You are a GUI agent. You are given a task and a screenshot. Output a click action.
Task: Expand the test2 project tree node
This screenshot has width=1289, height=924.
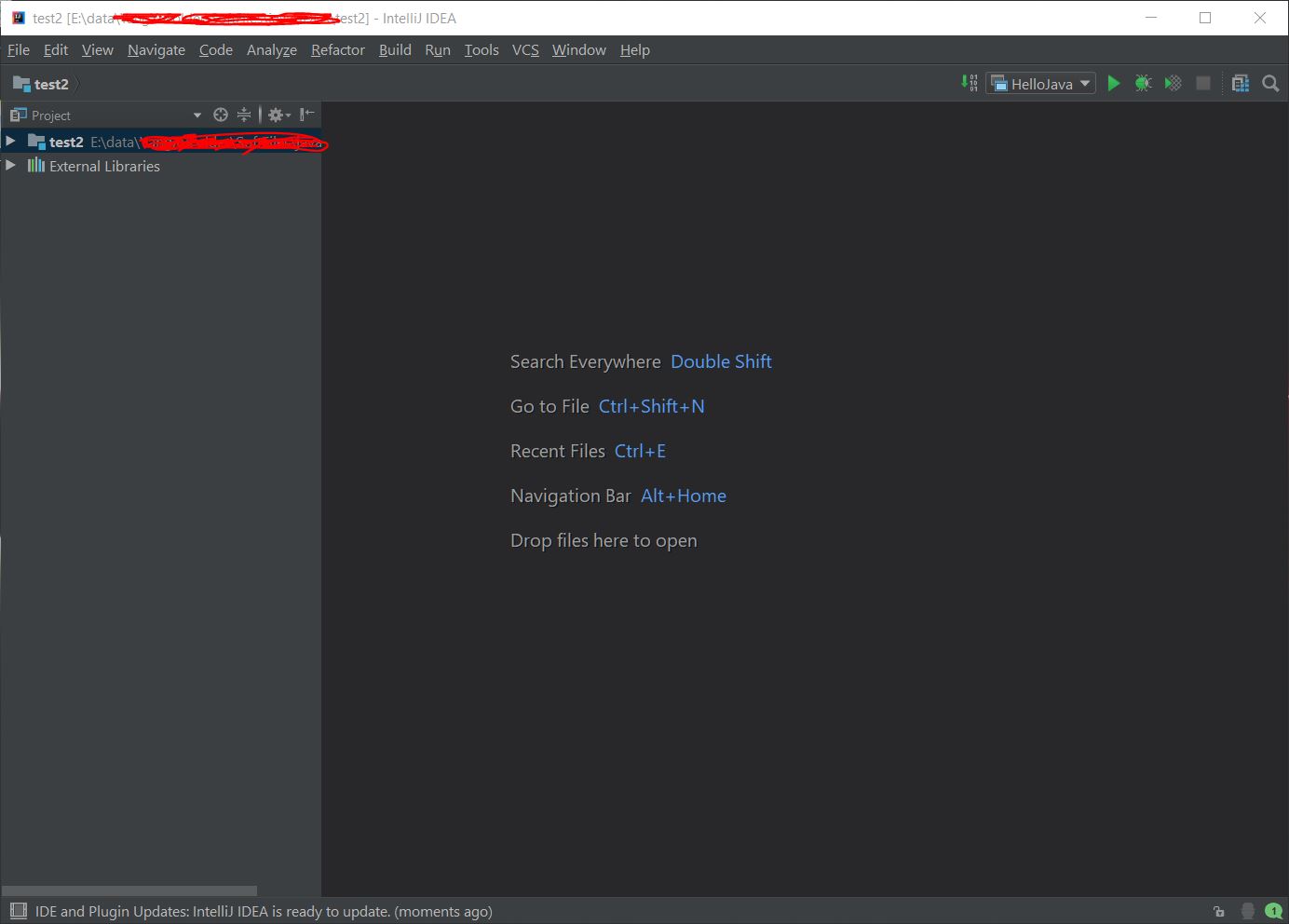coord(10,141)
